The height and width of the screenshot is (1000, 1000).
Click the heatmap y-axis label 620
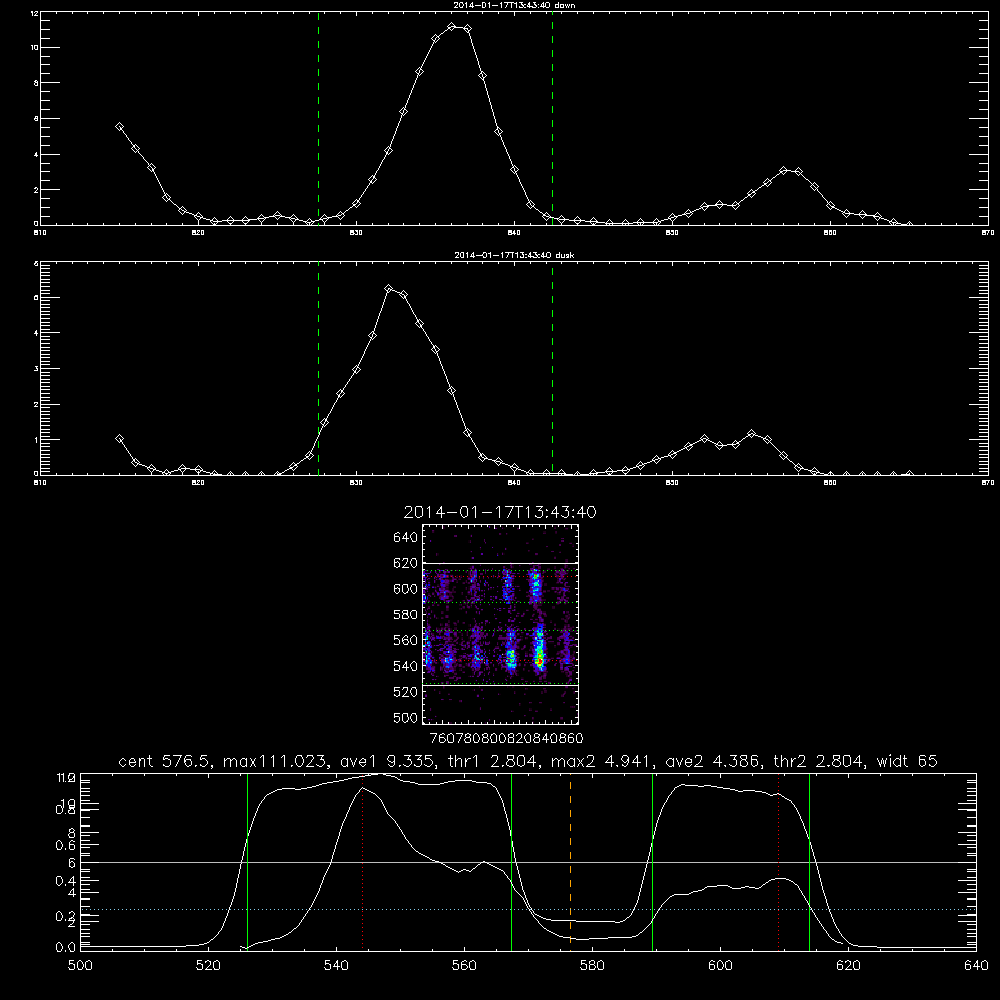coord(406,563)
